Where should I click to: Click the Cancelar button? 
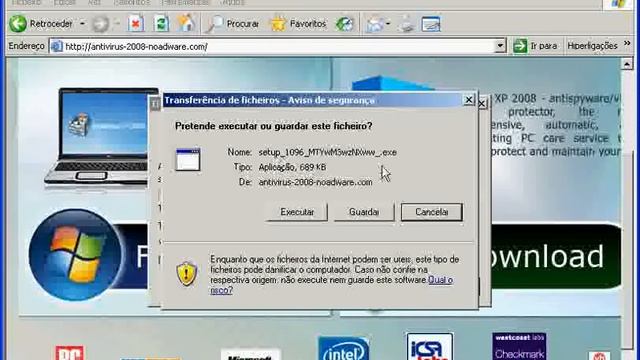tap(432, 212)
